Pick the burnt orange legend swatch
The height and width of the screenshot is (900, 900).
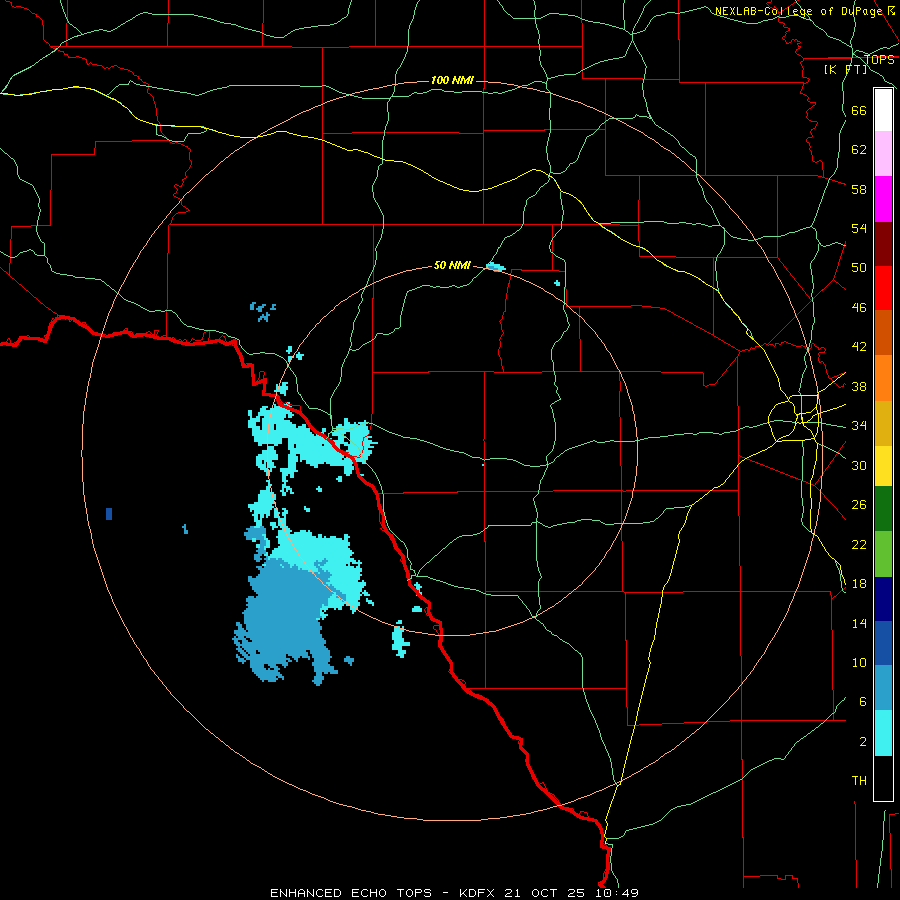(x=883, y=333)
